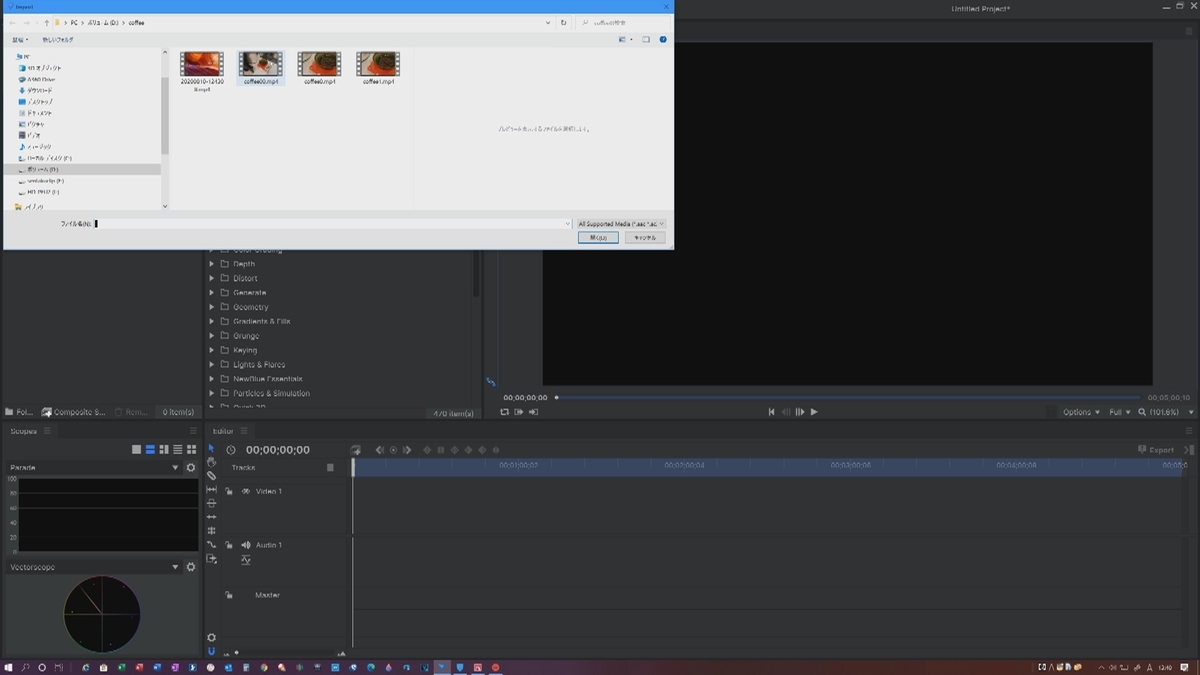
Task: Toggle timeline snapping magnet icon
Action: tap(211, 652)
